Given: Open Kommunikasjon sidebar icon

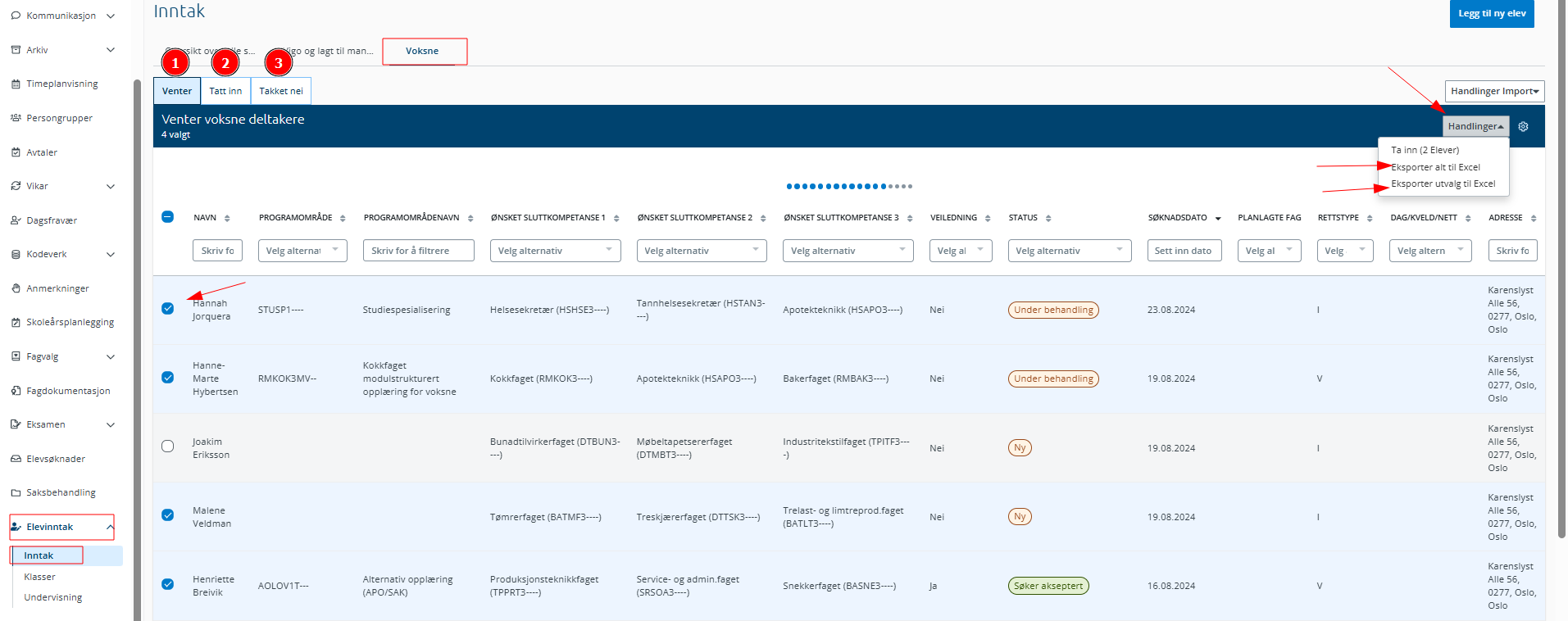Looking at the screenshot, I should (16, 16).
